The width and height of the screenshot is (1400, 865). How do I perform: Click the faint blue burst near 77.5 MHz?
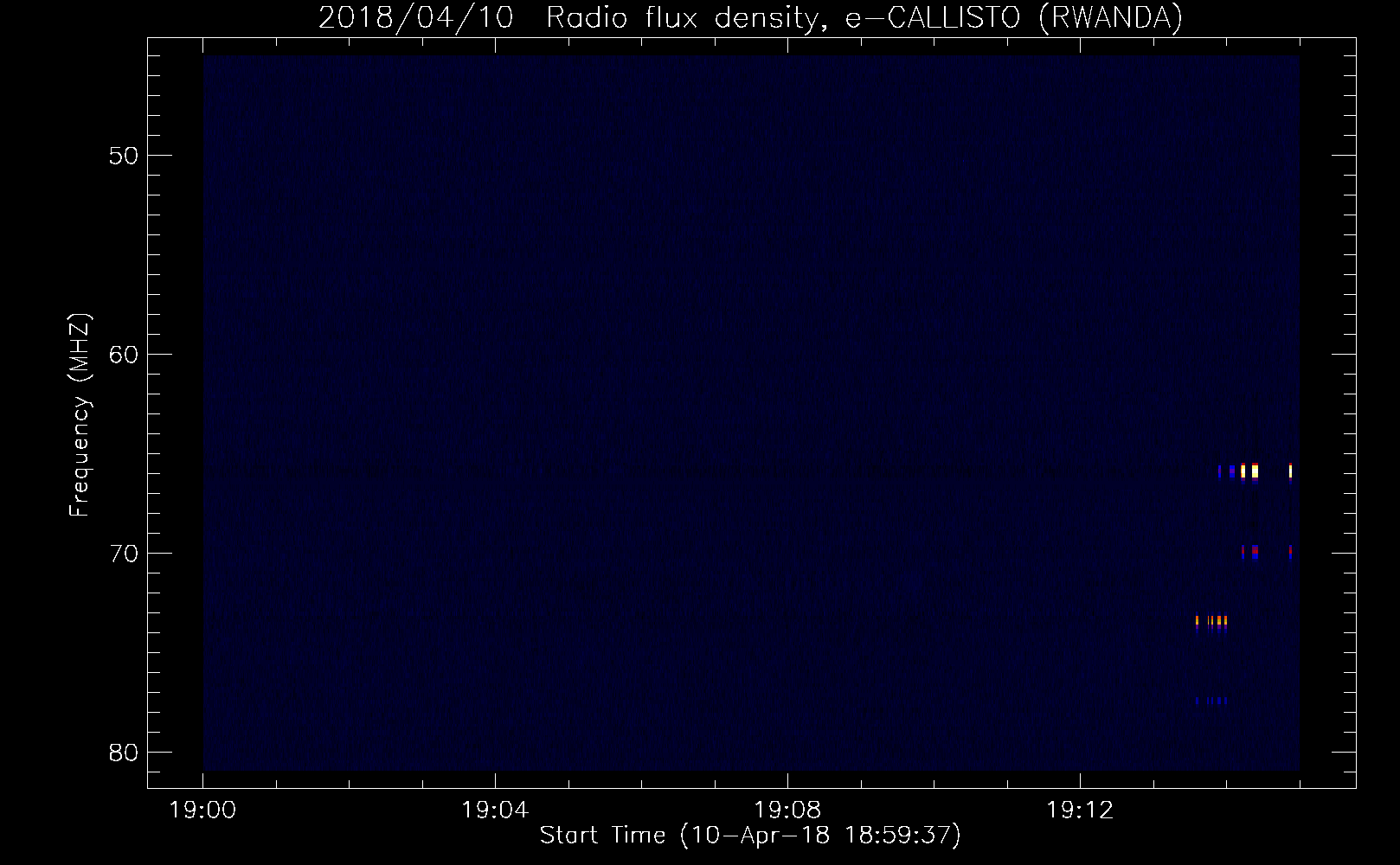coord(1211,701)
